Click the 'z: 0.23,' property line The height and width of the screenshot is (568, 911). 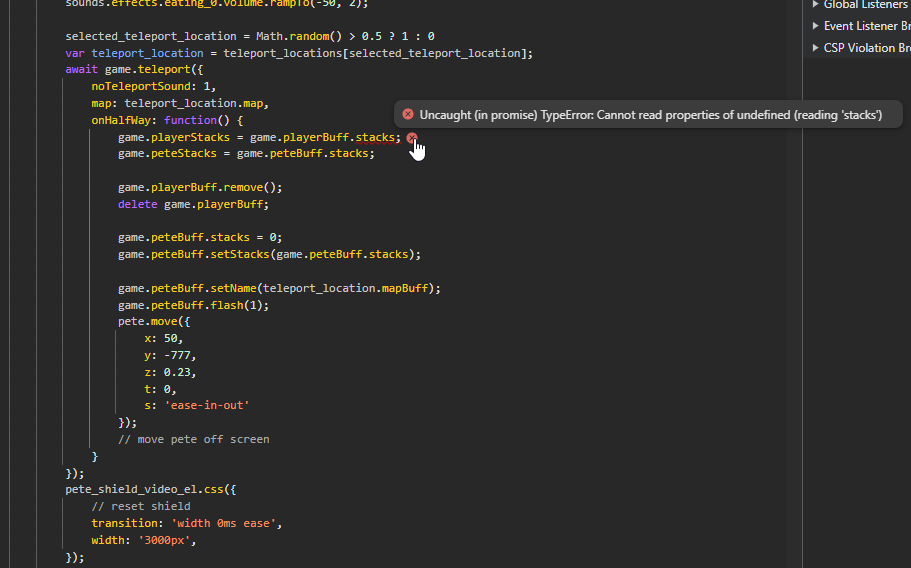170,372
